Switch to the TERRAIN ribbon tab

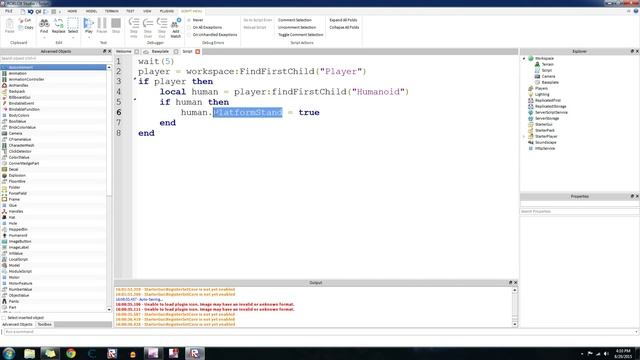[x=111, y=11]
